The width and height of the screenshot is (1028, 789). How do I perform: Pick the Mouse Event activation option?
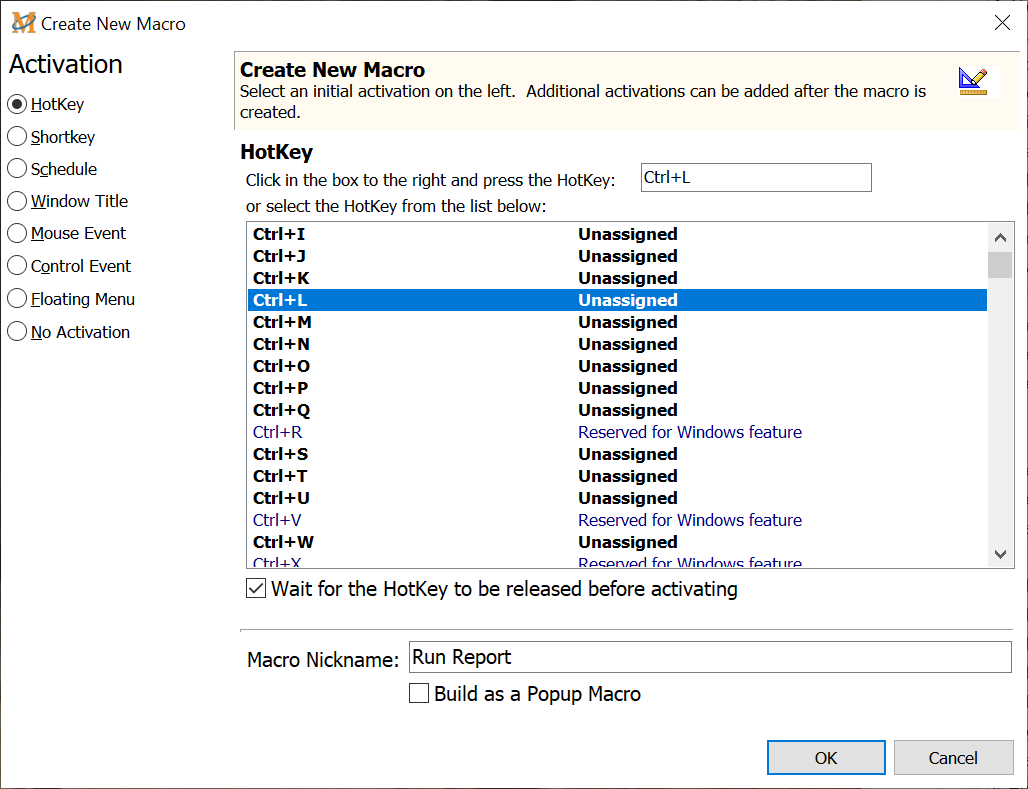click(17, 233)
